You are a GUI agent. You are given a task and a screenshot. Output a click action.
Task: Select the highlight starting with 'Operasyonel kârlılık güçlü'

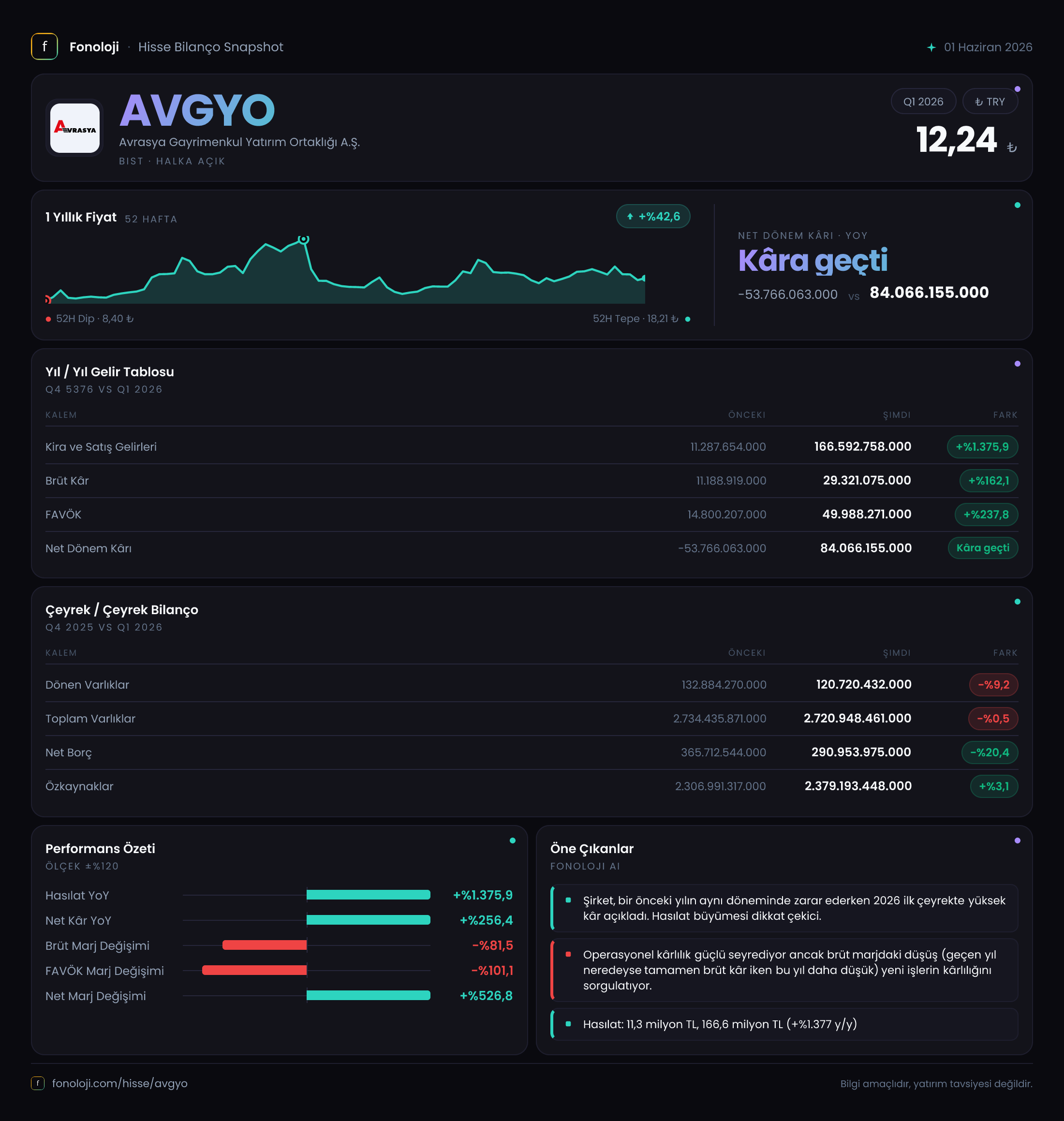click(x=784, y=970)
